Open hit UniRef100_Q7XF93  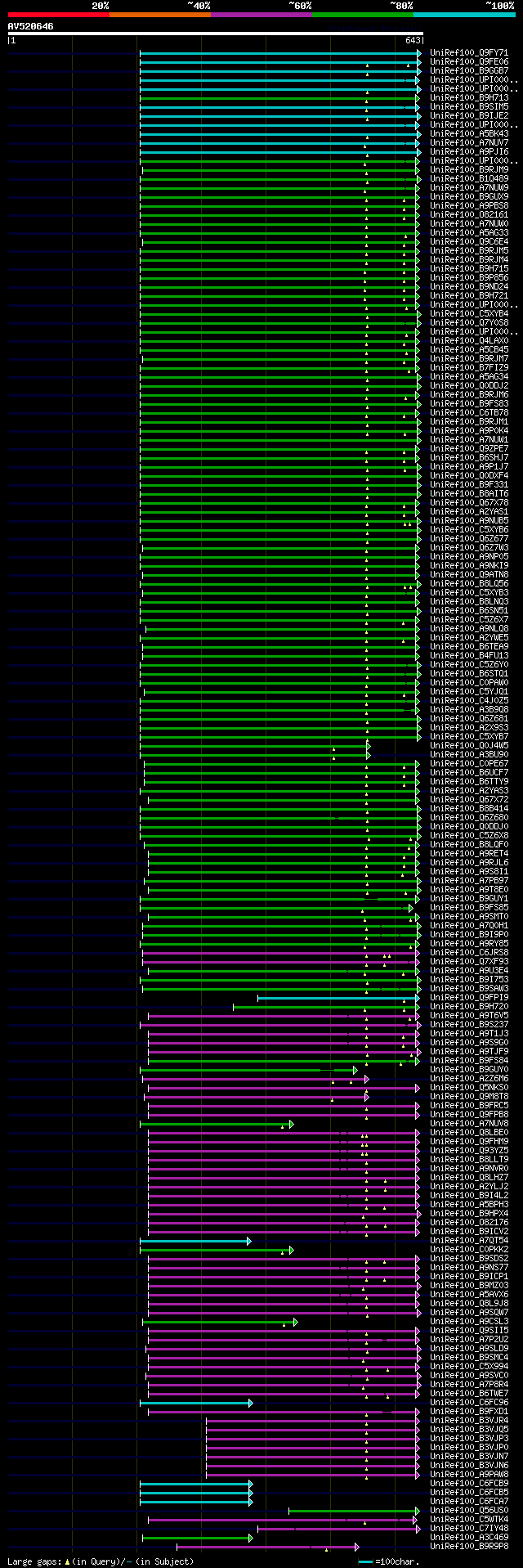click(469, 962)
